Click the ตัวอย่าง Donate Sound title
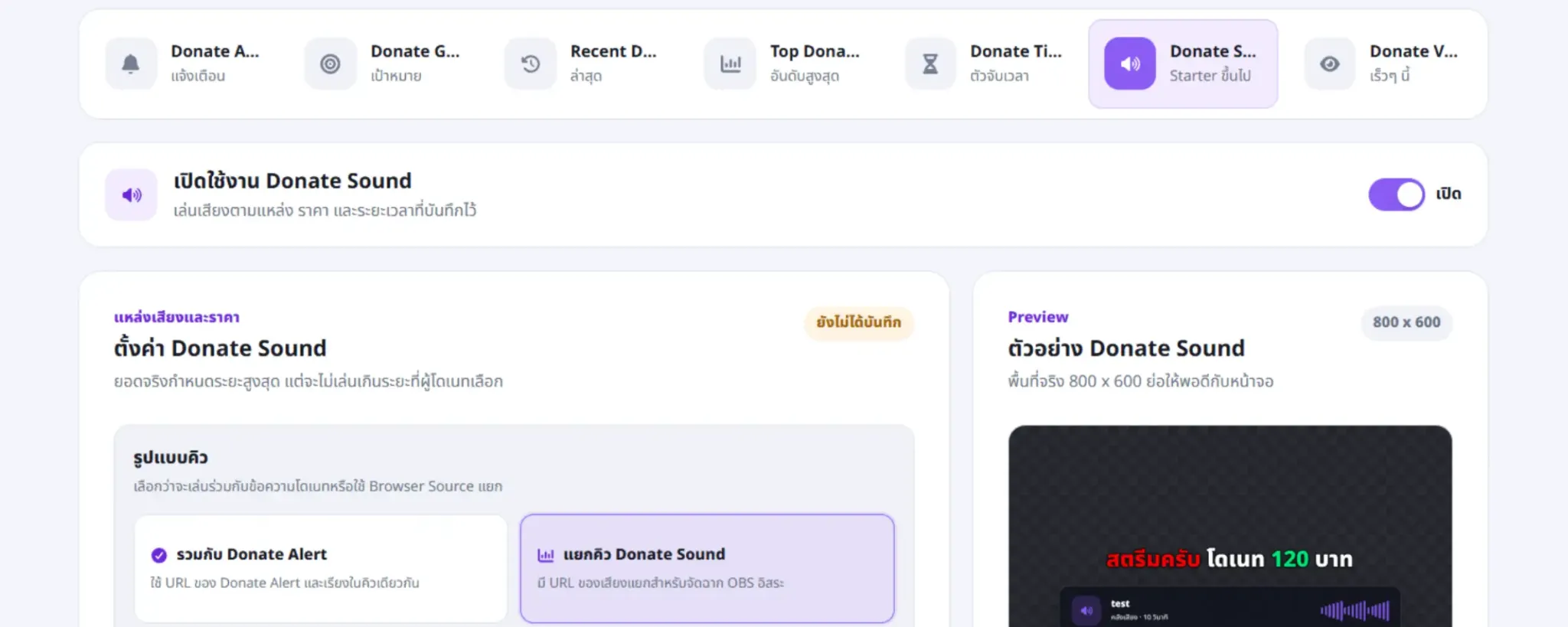The height and width of the screenshot is (627, 1568). tap(1126, 348)
